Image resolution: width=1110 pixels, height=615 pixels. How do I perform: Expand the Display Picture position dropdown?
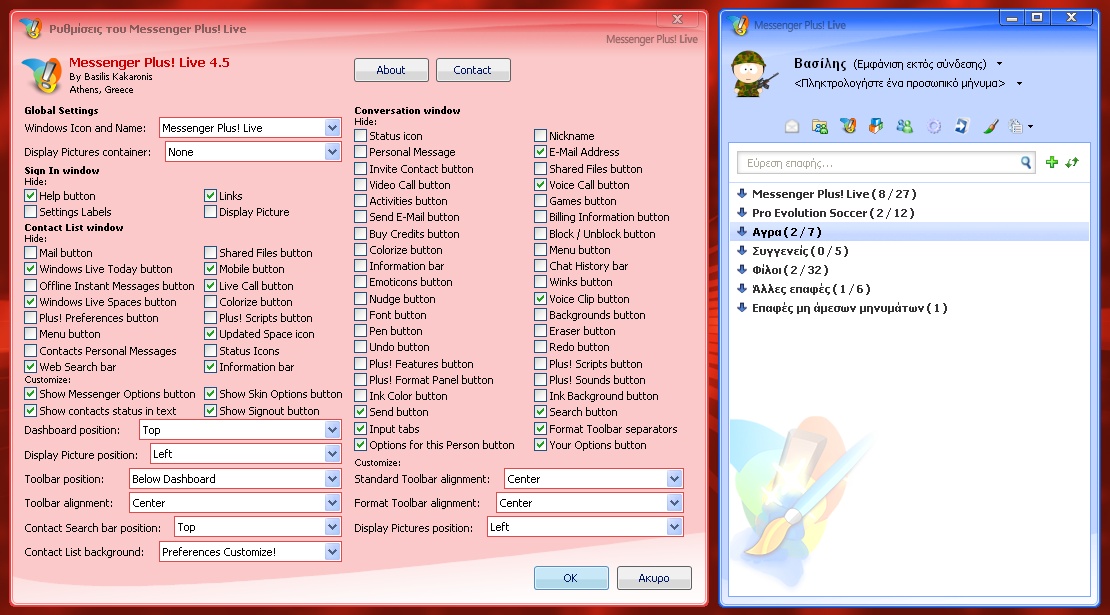point(246,454)
